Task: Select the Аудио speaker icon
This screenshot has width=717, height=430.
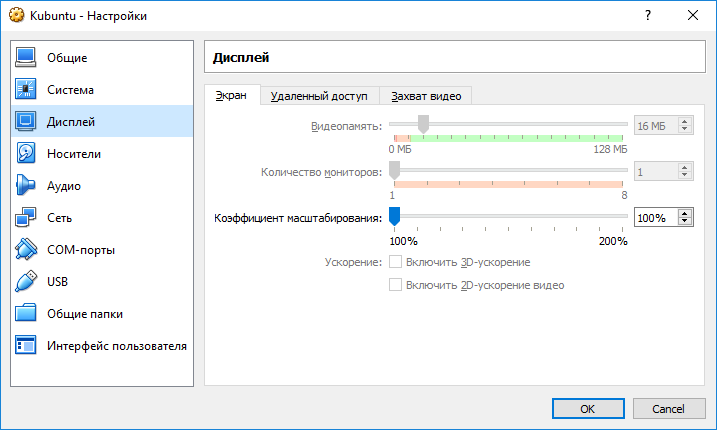Action: (25, 185)
